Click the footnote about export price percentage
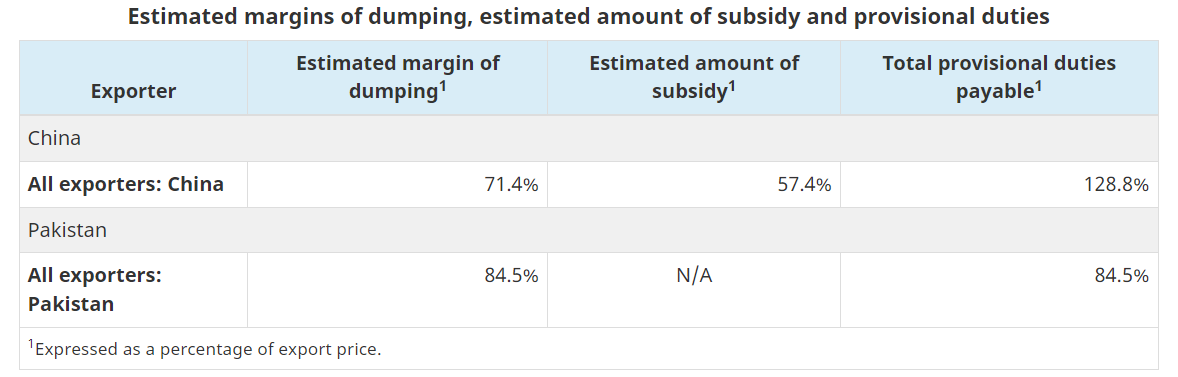 (205, 348)
